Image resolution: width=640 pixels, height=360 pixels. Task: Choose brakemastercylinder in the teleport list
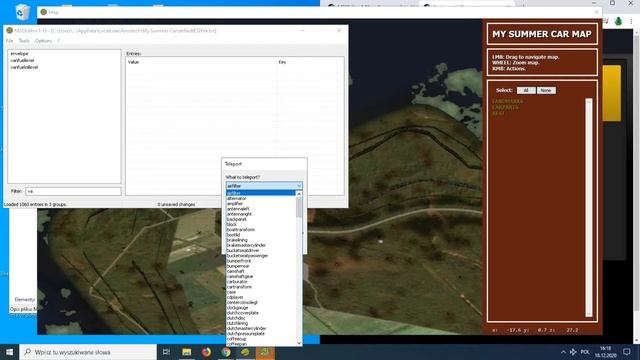(x=261, y=245)
